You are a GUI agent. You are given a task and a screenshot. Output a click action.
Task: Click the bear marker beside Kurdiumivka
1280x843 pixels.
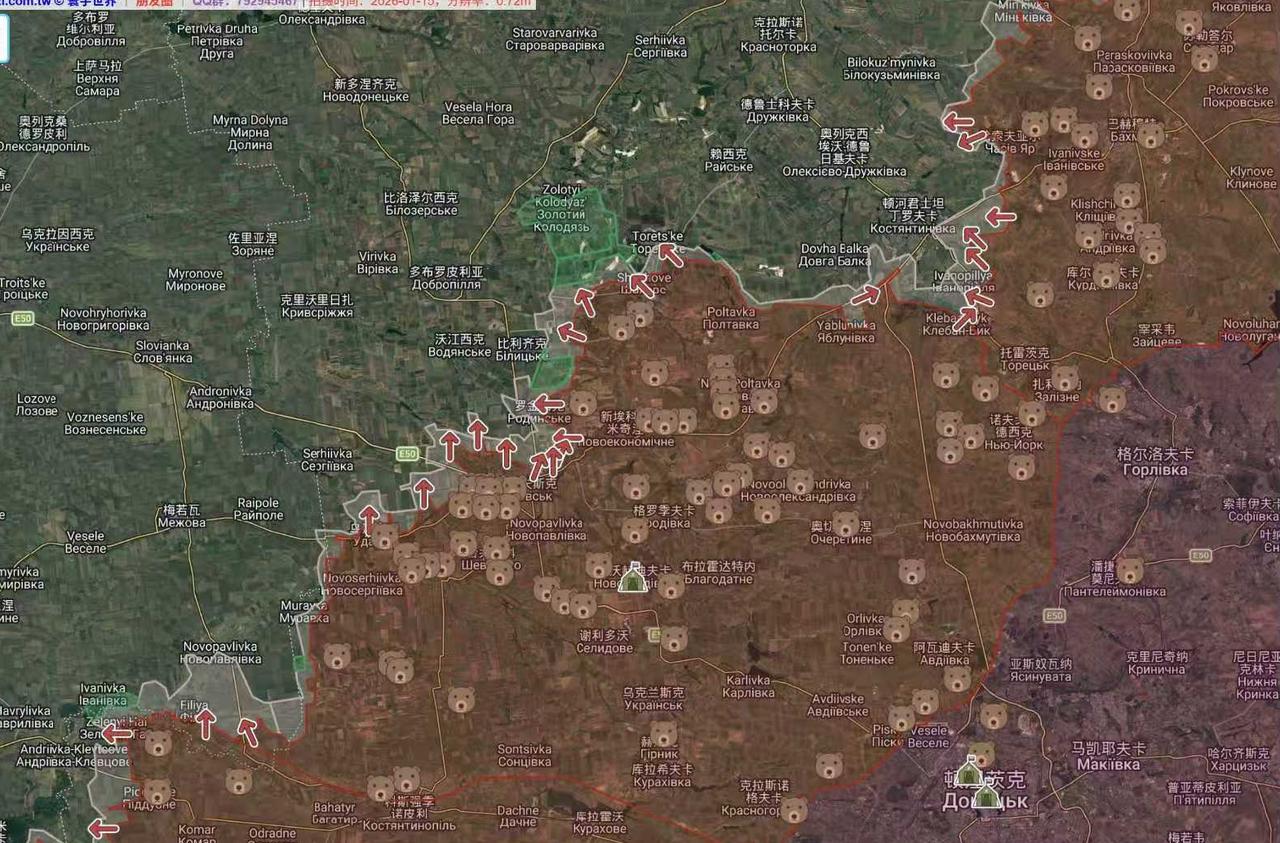(x=1106, y=275)
